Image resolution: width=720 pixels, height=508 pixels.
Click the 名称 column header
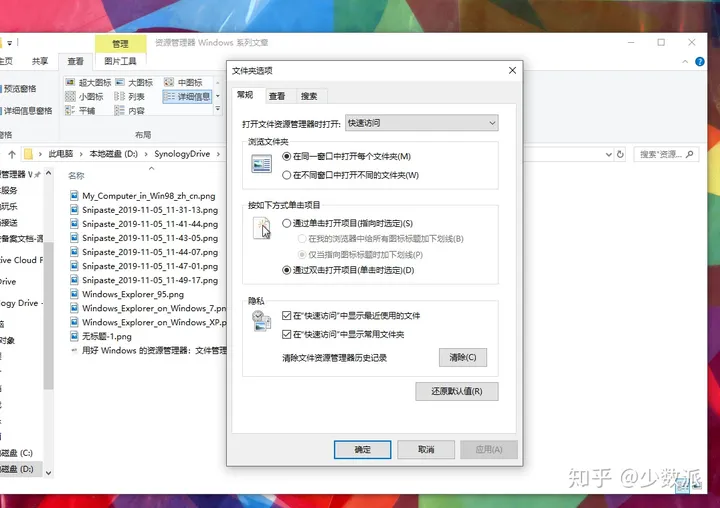(76, 175)
